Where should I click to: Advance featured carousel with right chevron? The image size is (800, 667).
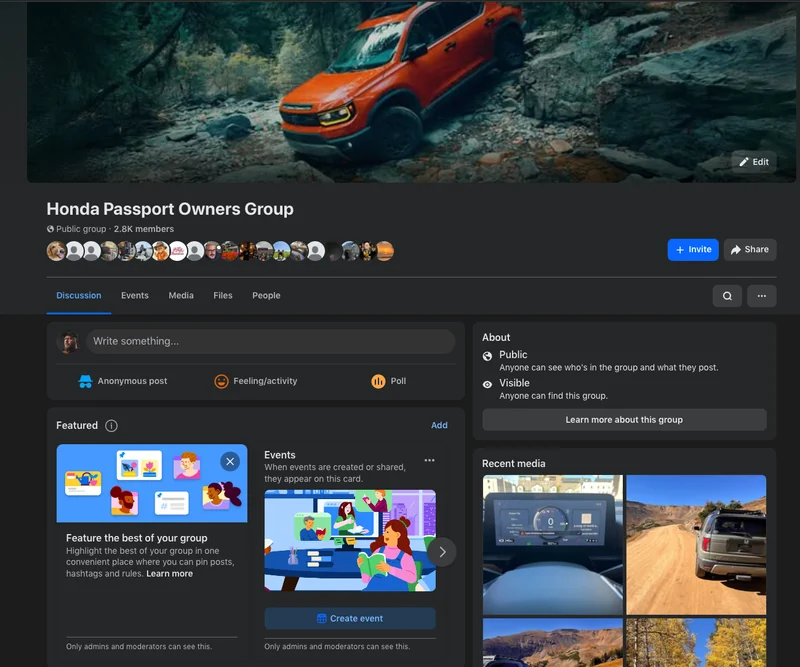pyautogui.click(x=442, y=552)
